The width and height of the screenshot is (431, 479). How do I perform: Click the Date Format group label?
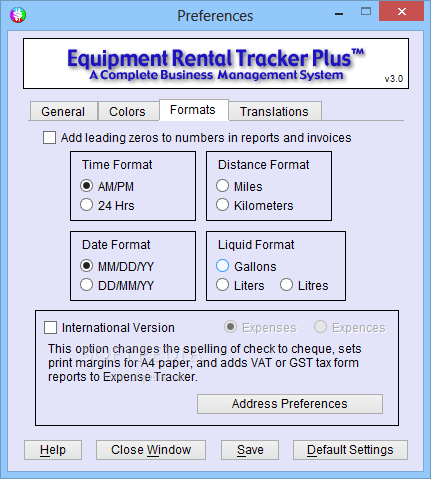(116, 245)
